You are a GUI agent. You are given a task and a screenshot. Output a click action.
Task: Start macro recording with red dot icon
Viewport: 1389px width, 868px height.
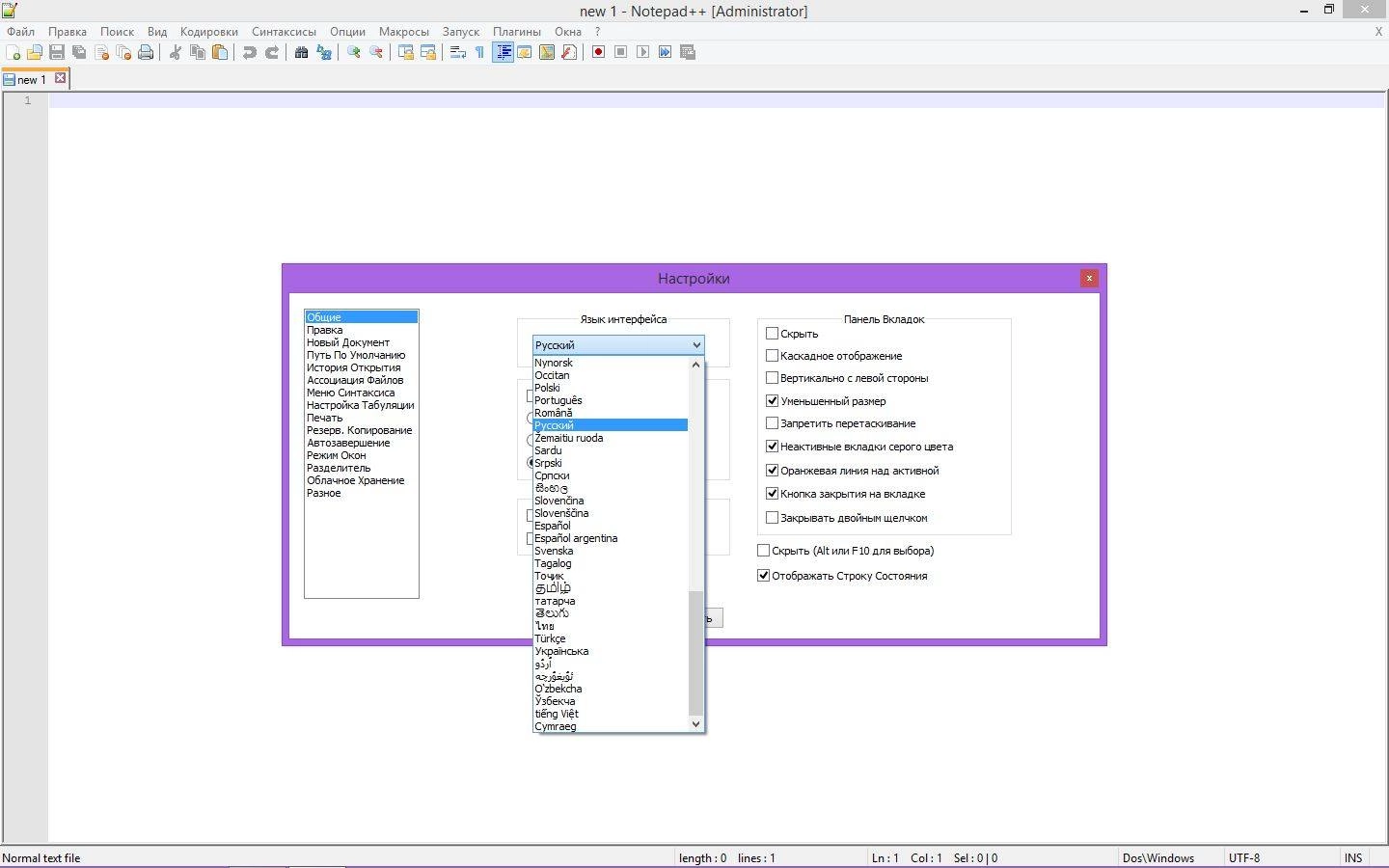coord(598,52)
